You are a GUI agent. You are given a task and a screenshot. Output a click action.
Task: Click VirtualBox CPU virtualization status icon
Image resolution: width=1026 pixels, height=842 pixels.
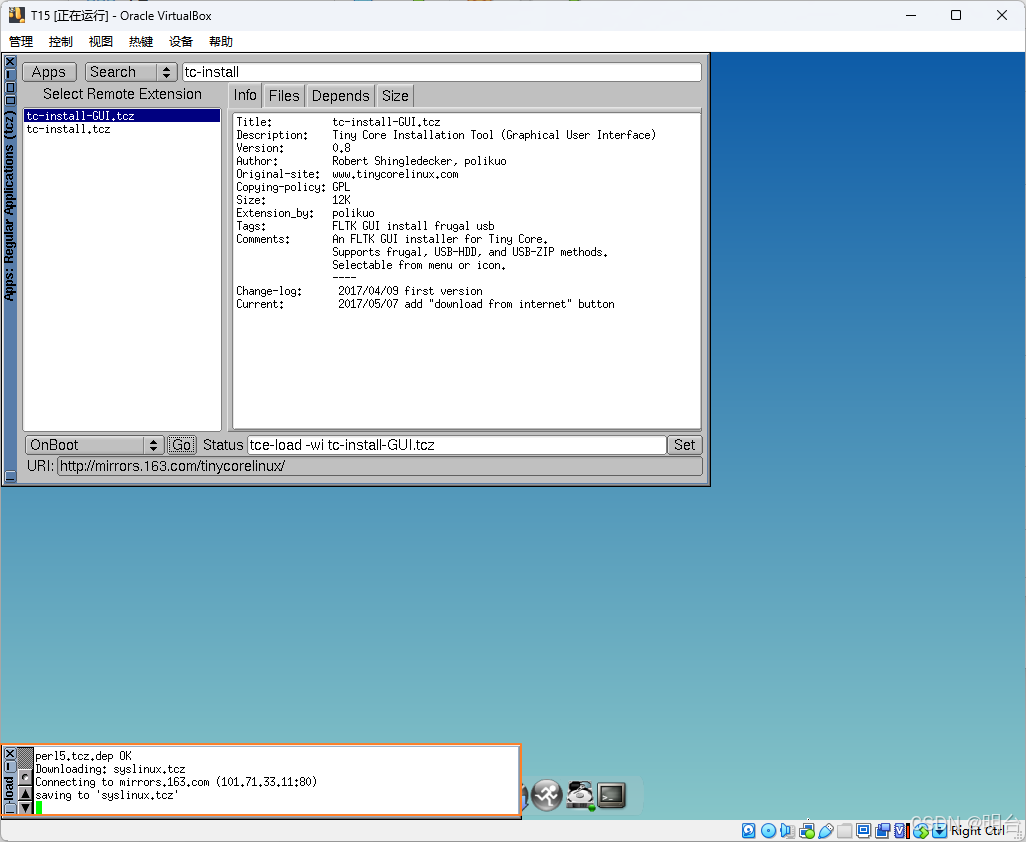coord(902,831)
